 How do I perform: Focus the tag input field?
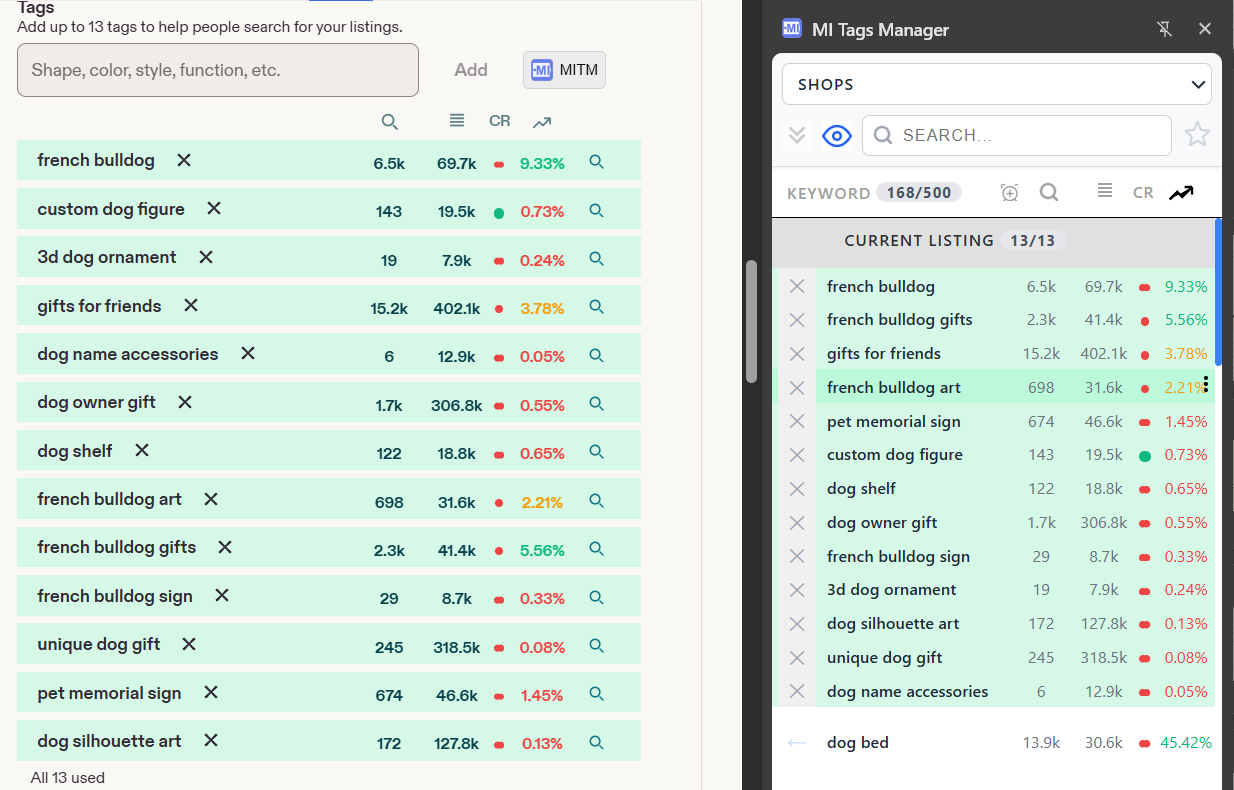click(218, 70)
